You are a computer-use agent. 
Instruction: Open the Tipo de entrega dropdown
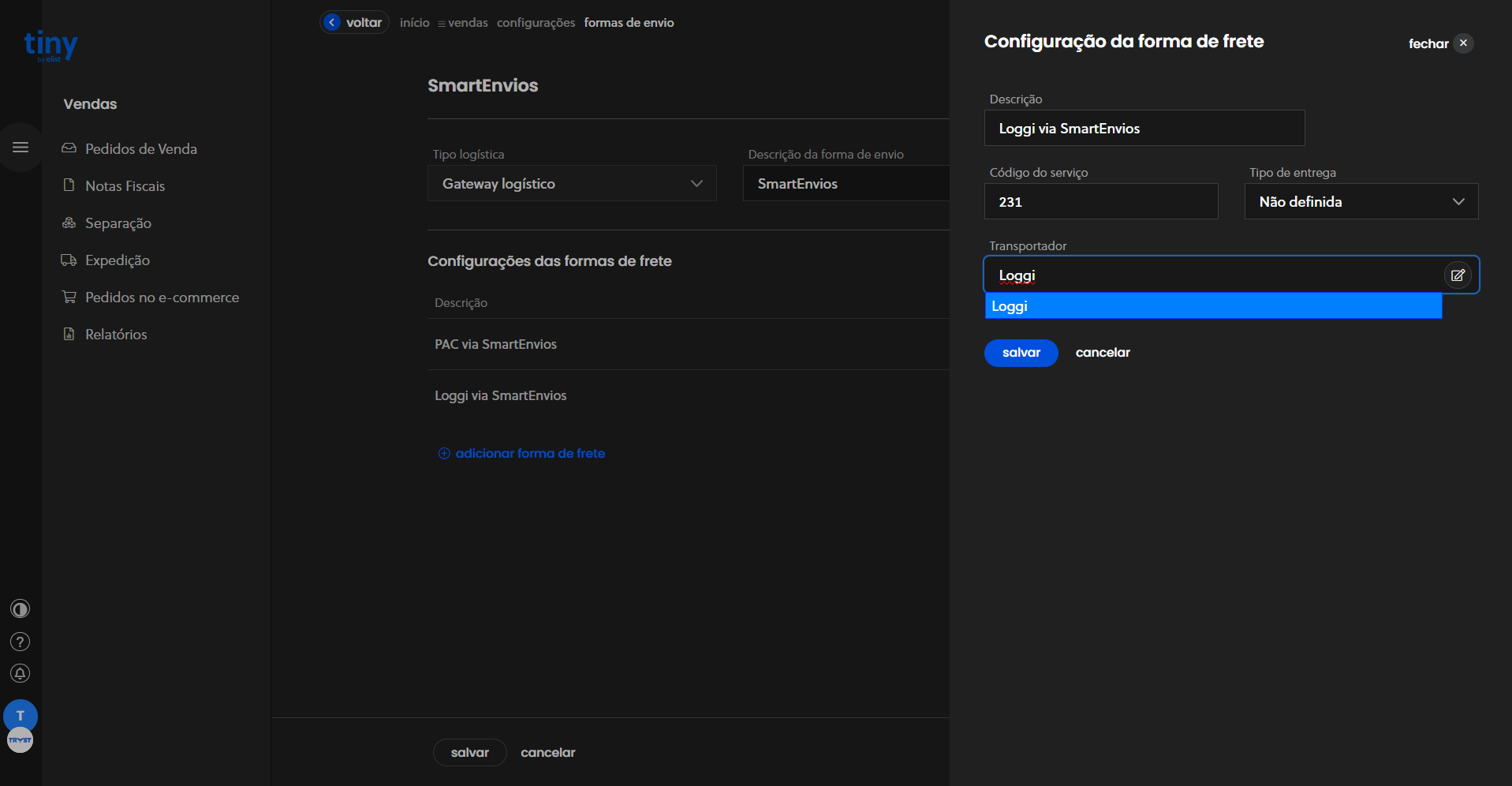(x=1361, y=201)
